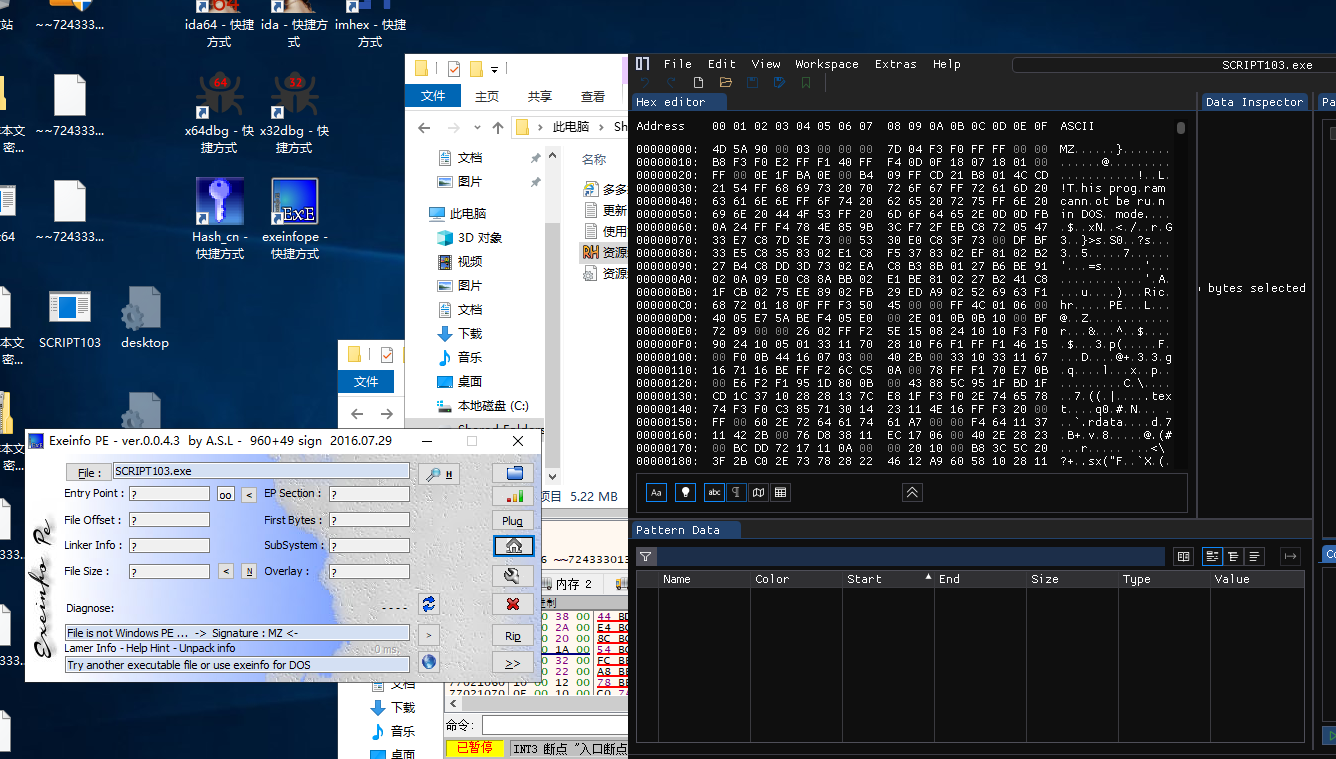Click the ImHex bookmark toolbar icon
This screenshot has width=1336, height=759.
[806, 83]
